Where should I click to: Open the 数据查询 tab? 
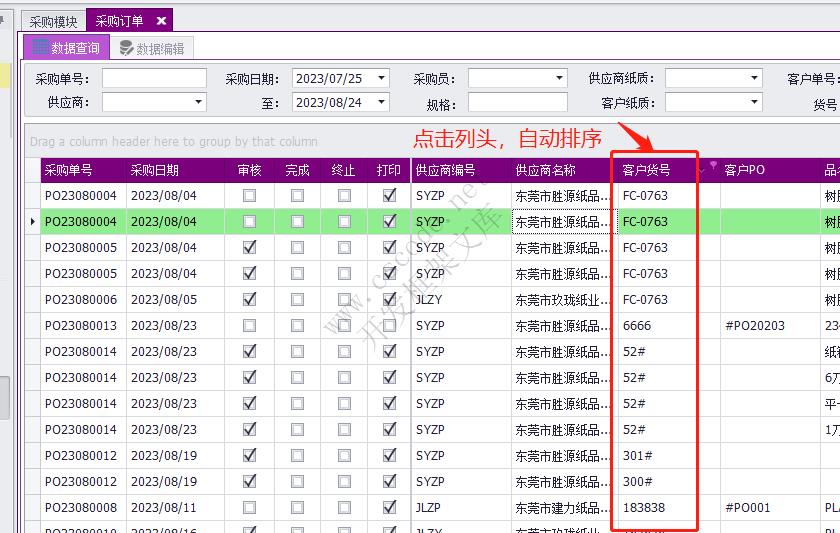pyautogui.click(x=66, y=48)
